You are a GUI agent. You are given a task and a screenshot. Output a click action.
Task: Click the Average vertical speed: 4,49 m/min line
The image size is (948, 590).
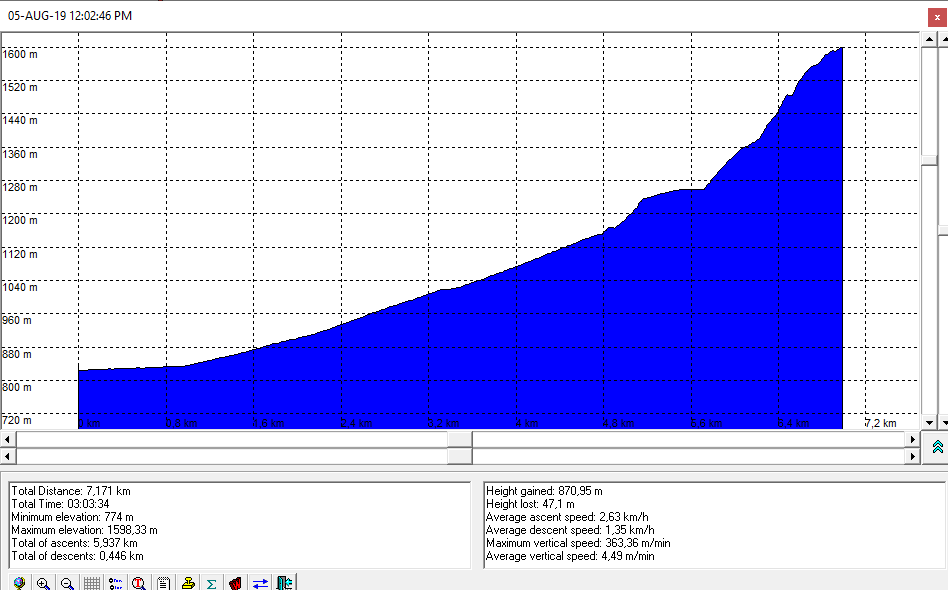pos(570,556)
